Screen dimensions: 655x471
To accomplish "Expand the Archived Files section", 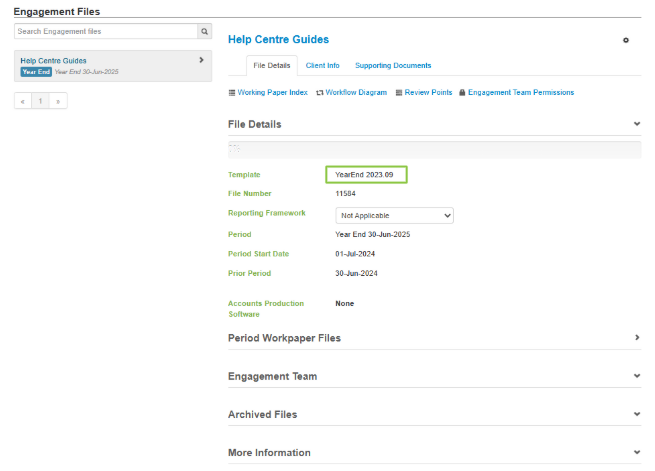I will (637, 414).
